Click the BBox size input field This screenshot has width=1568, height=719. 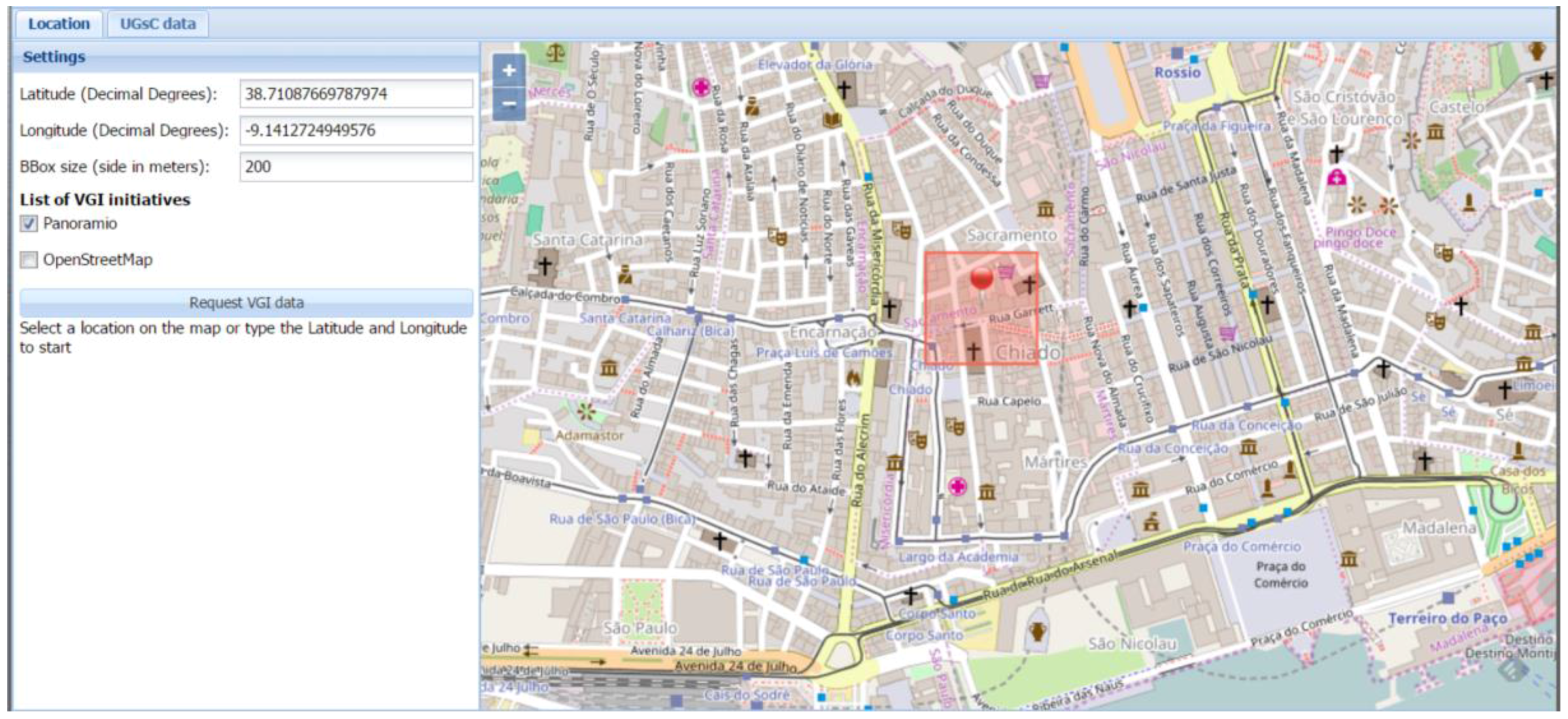pyautogui.click(x=355, y=167)
